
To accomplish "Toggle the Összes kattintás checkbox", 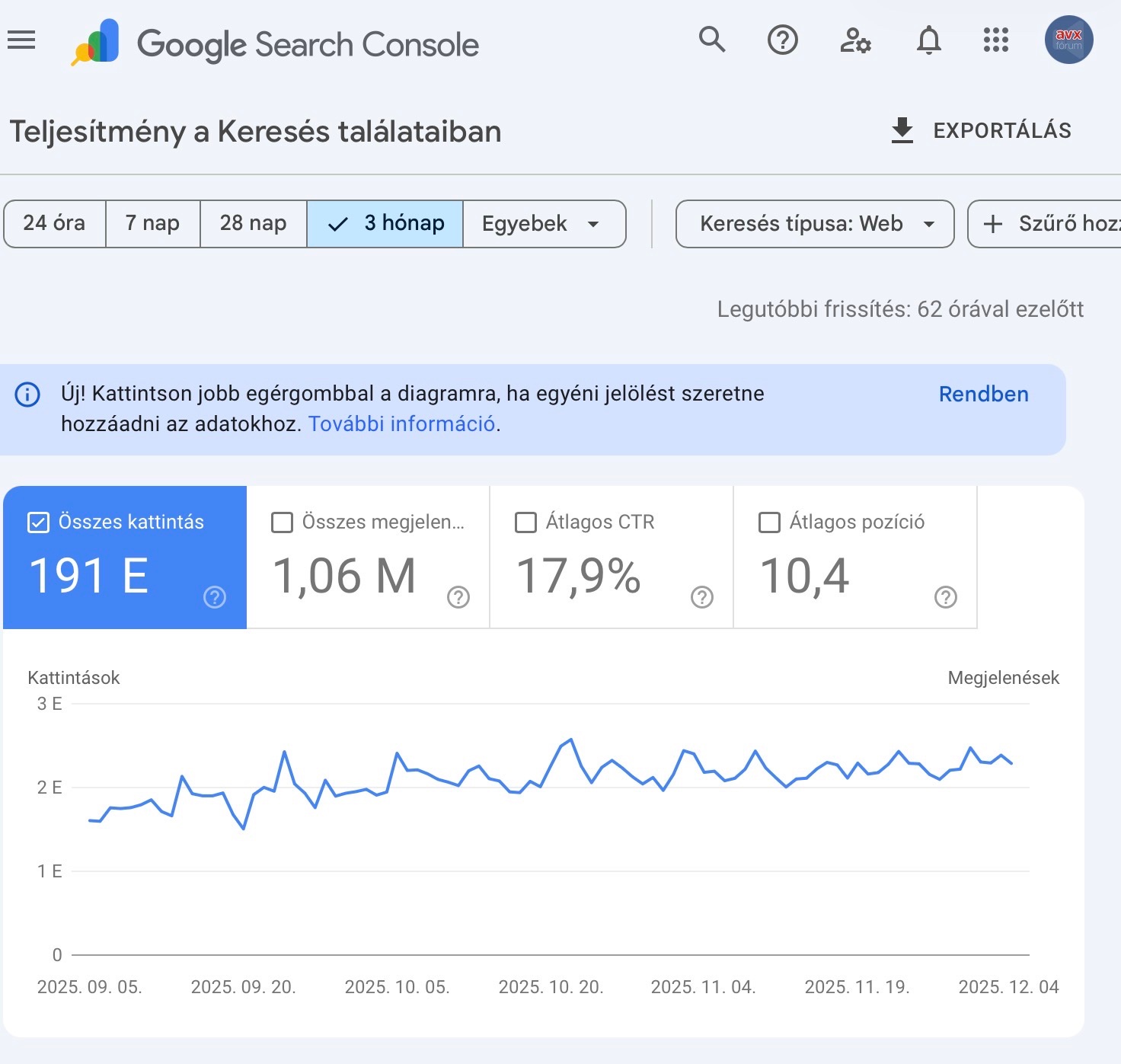I will pos(38,522).
